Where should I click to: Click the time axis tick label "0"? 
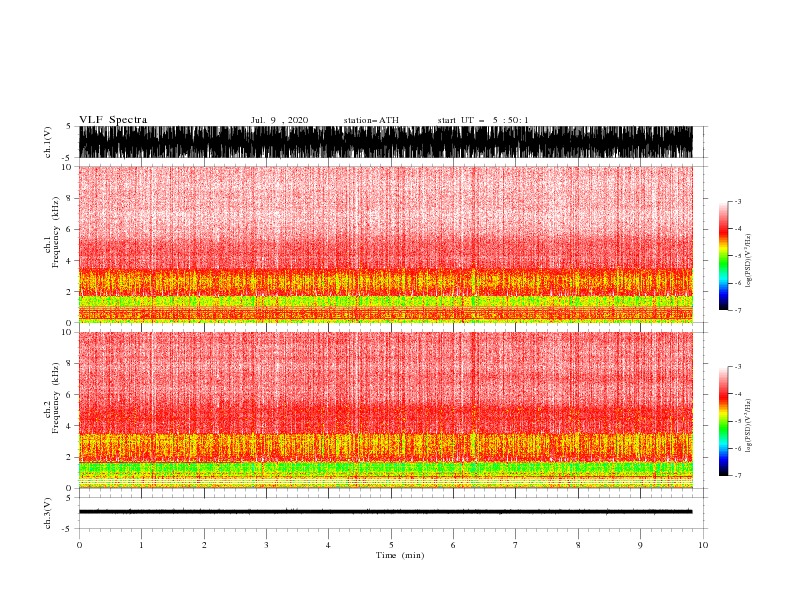pos(79,545)
